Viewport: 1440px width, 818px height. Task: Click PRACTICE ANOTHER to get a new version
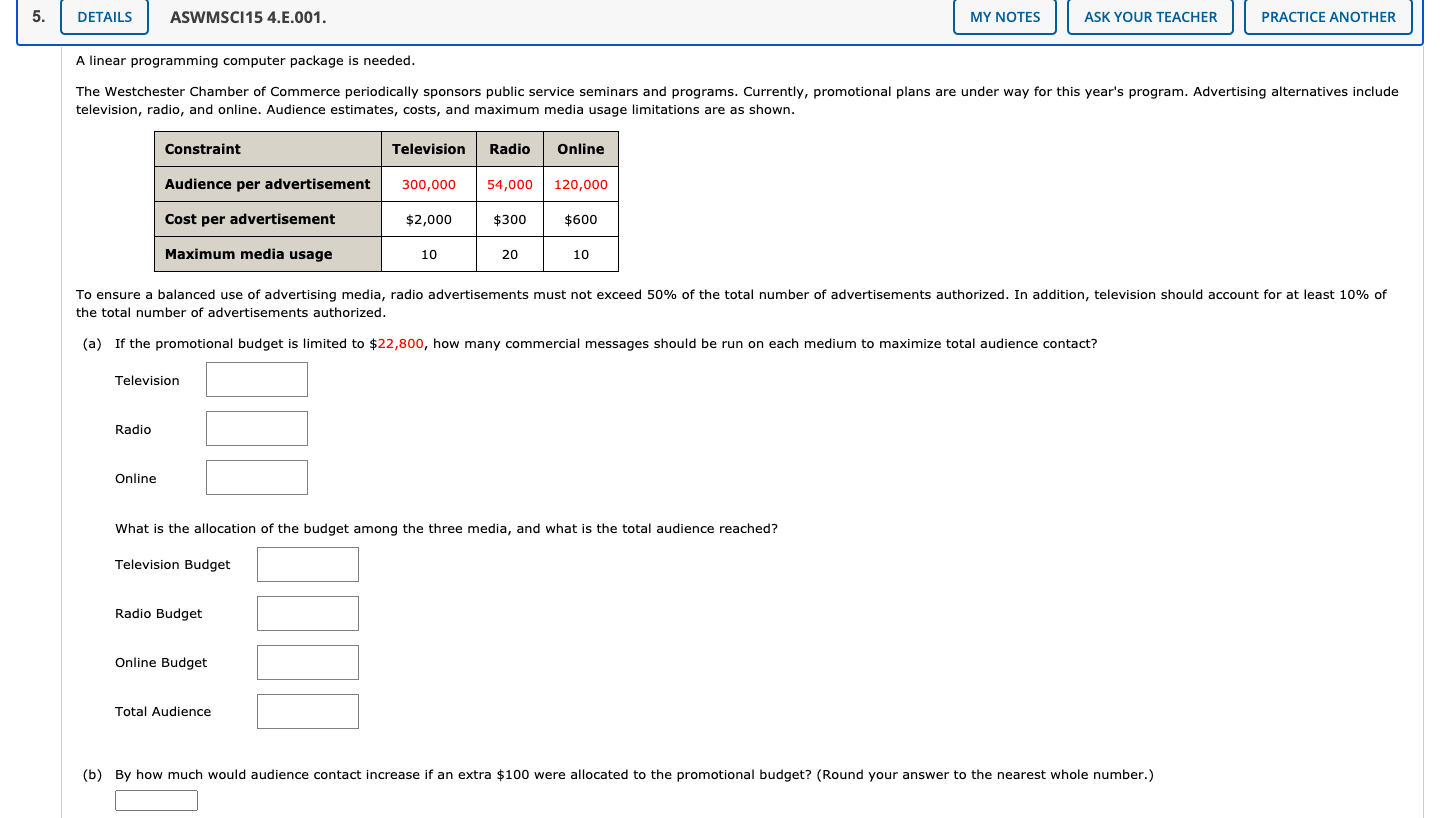[1327, 16]
